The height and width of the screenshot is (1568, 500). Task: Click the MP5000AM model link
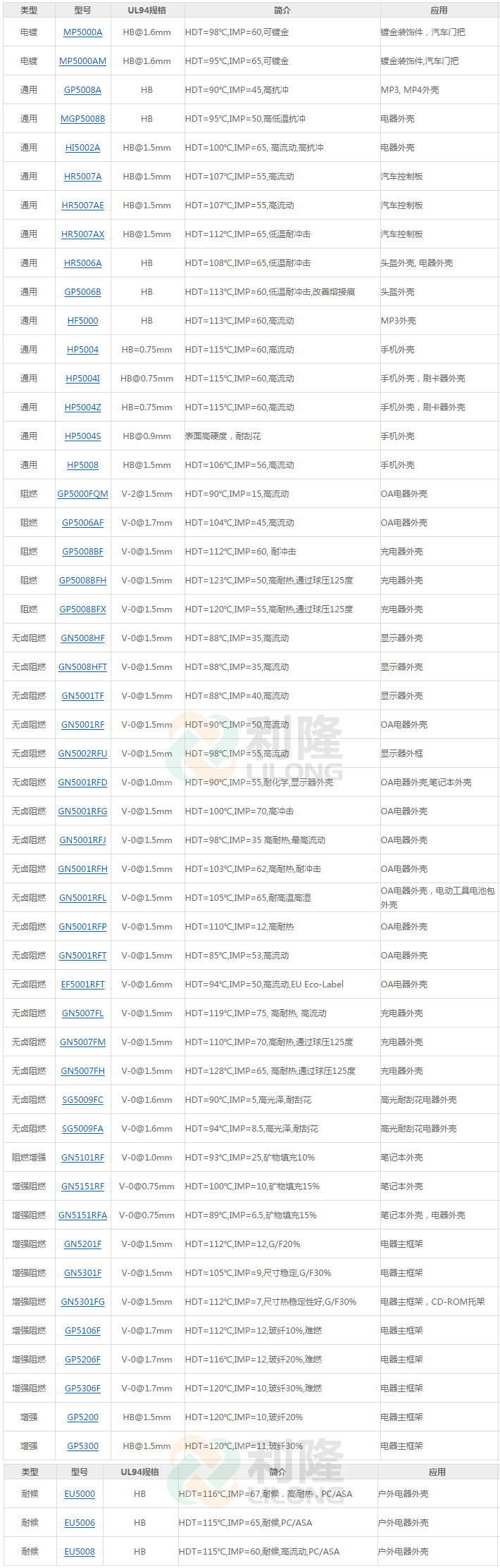(x=82, y=61)
